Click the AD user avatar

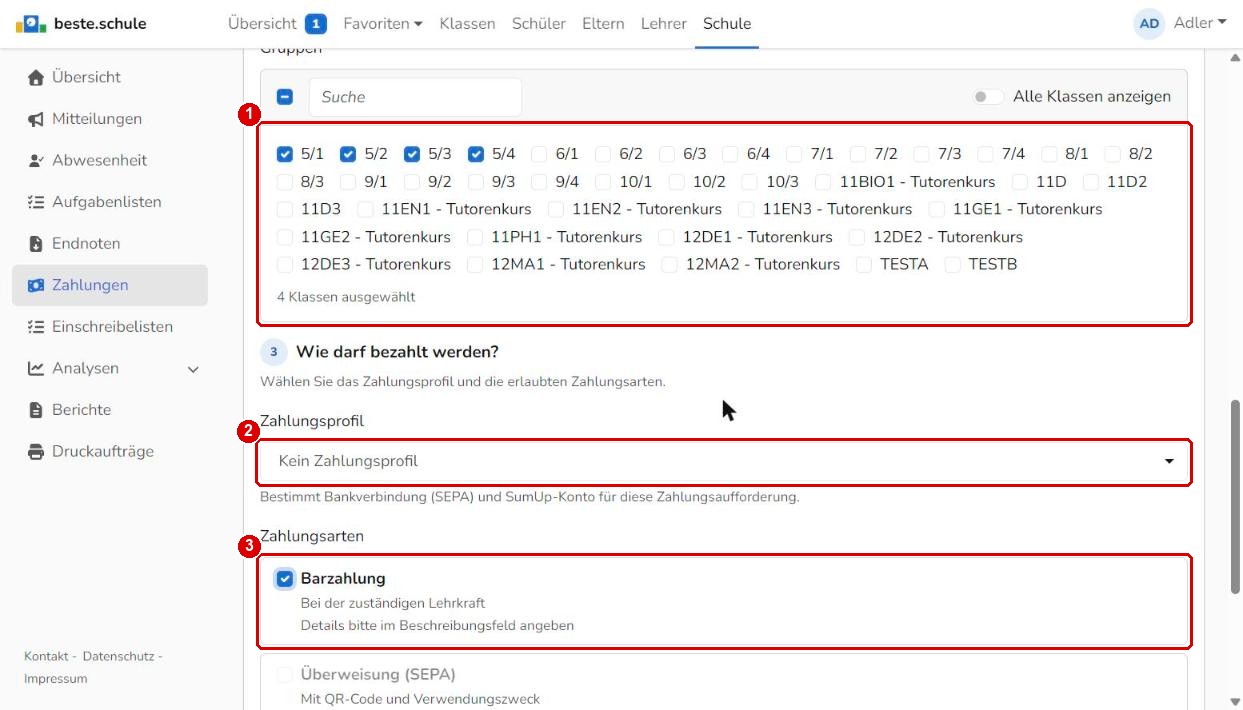coord(1149,23)
